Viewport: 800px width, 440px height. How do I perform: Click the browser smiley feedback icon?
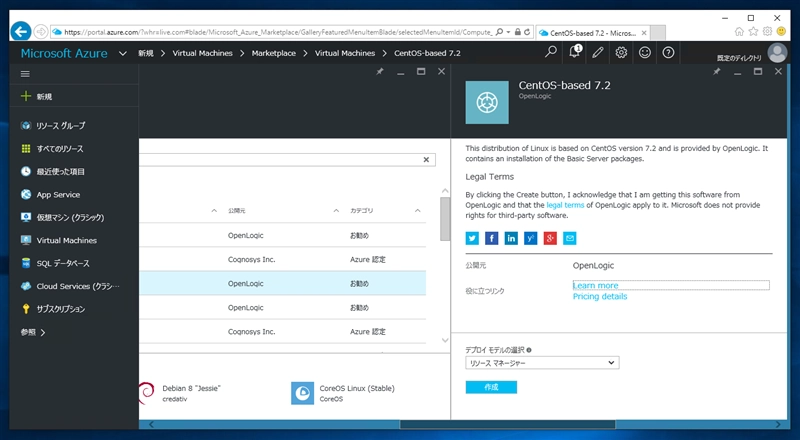[781, 32]
